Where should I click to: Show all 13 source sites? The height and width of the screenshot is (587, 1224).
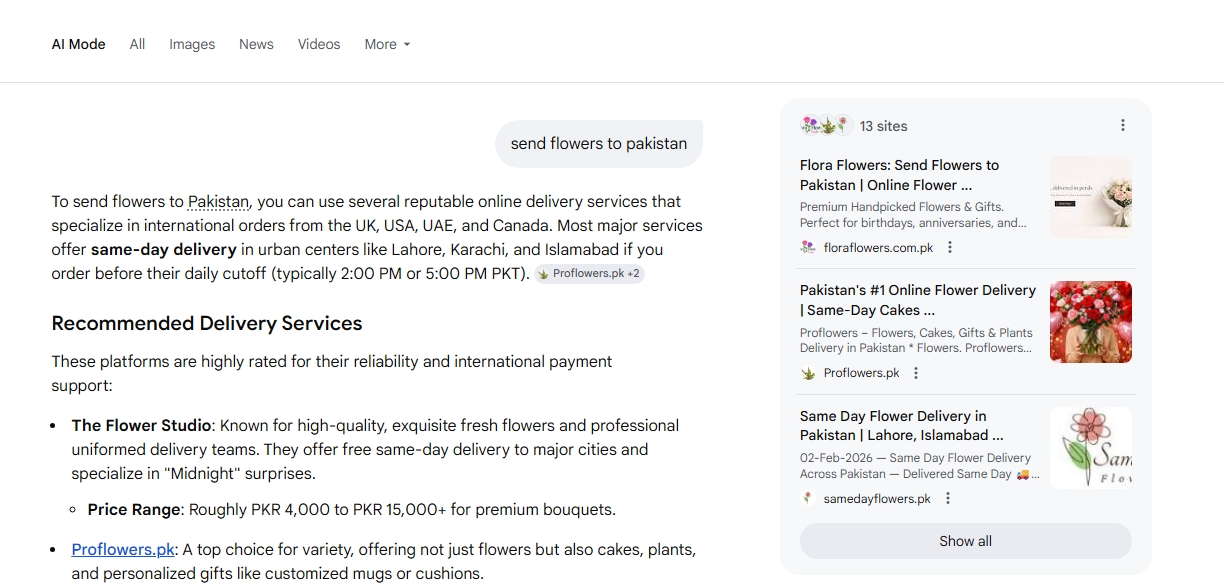coord(965,541)
